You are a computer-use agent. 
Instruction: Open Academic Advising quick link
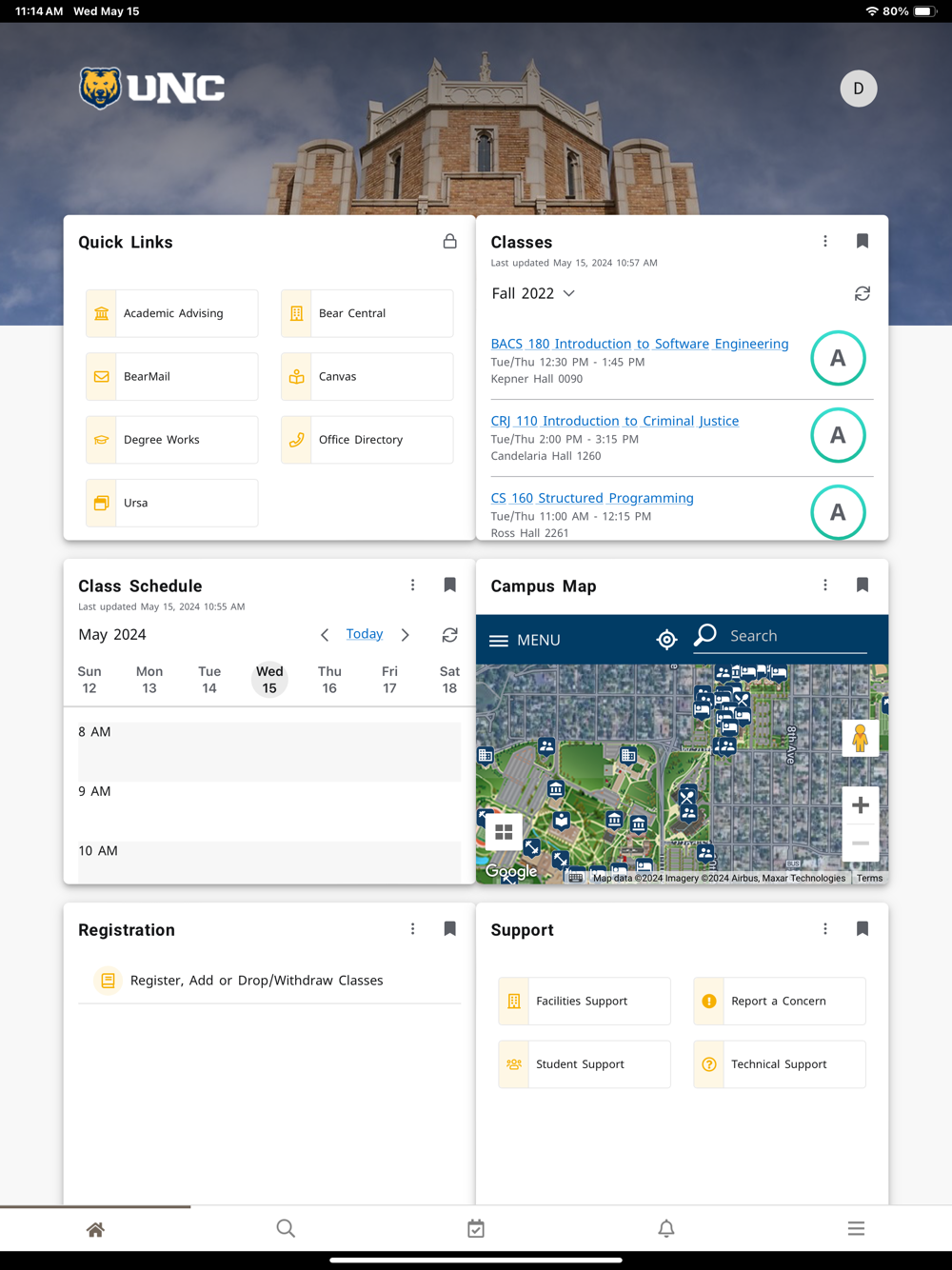point(172,313)
